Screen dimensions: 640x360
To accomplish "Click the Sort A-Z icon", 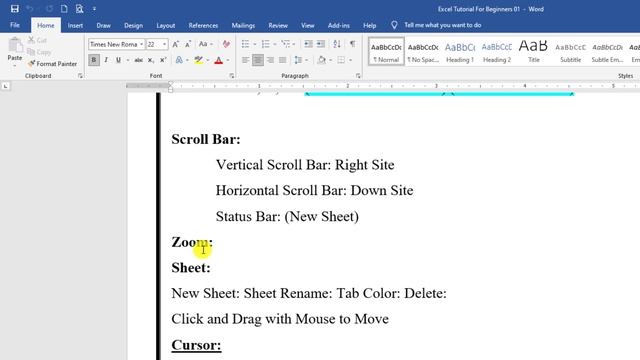I will coord(337,44).
